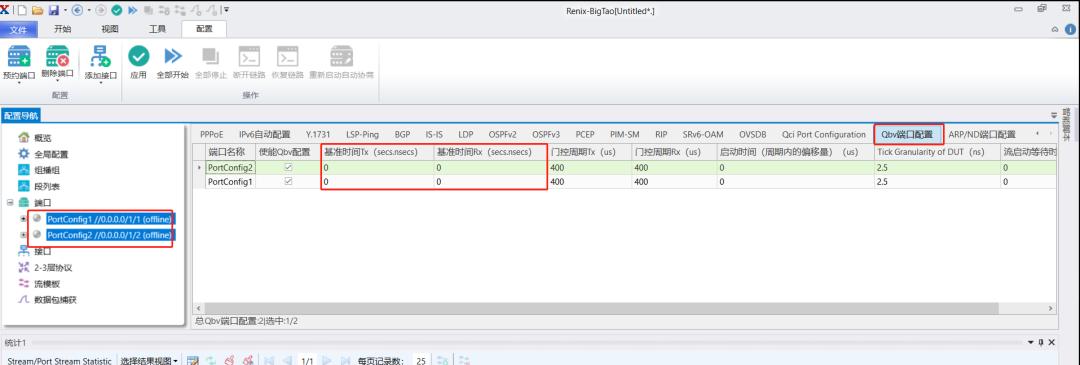
Task: Click the 删除端口 delete port icon
Action: 57,56
